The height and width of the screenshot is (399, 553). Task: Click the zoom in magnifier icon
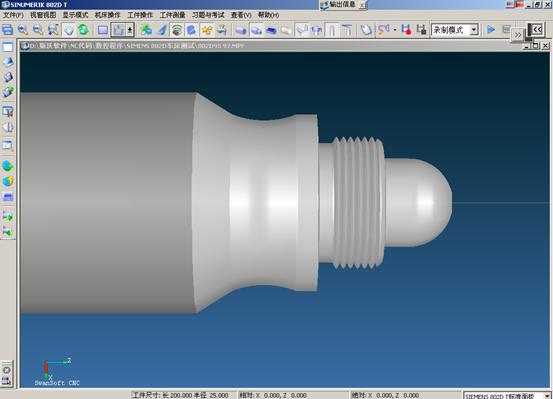click(x=23, y=30)
